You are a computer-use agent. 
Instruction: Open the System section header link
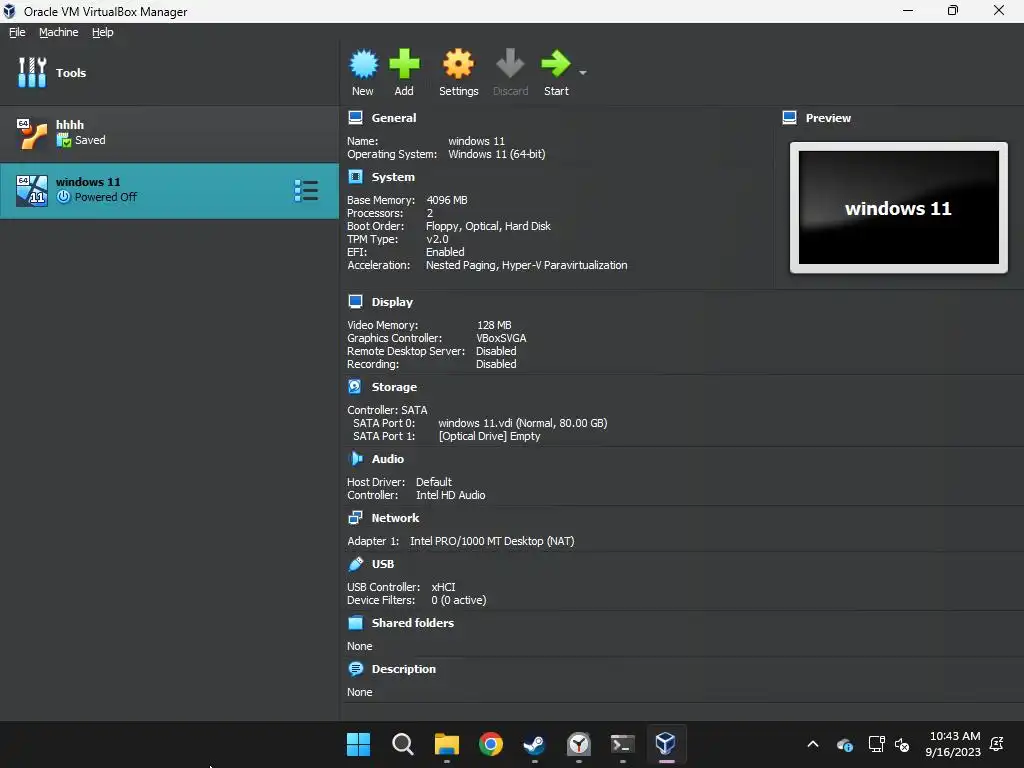tap(393, 177)
